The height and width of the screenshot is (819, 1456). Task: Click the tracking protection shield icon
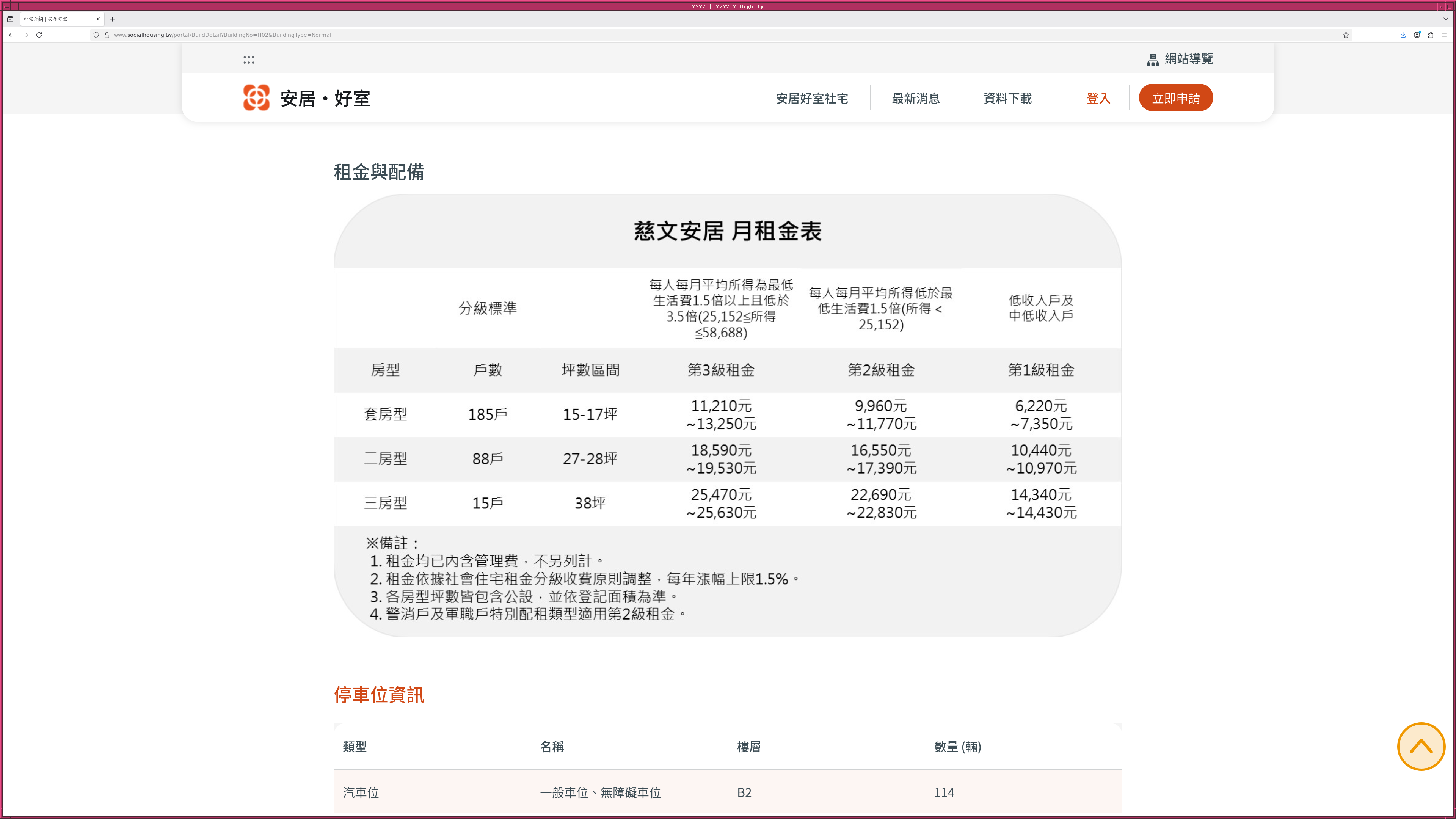coord(96,35)
